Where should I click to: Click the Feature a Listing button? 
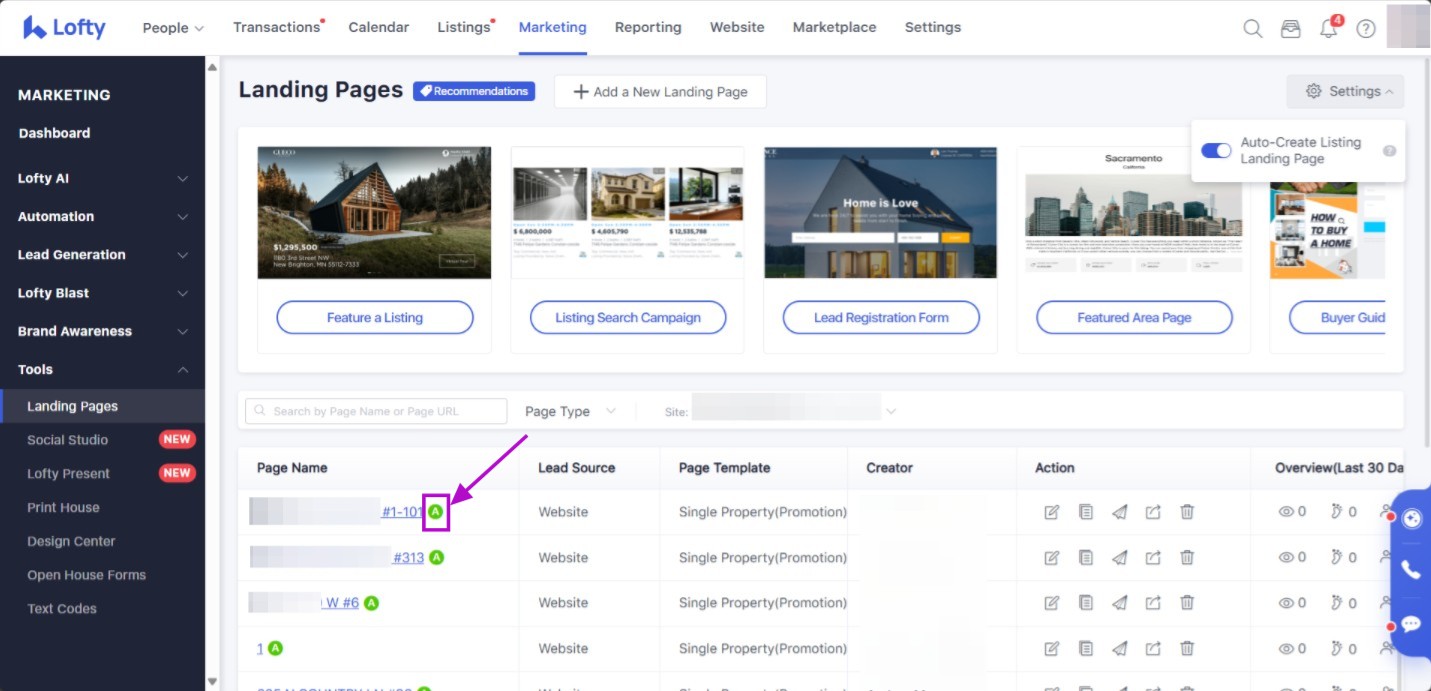[375, 318]
